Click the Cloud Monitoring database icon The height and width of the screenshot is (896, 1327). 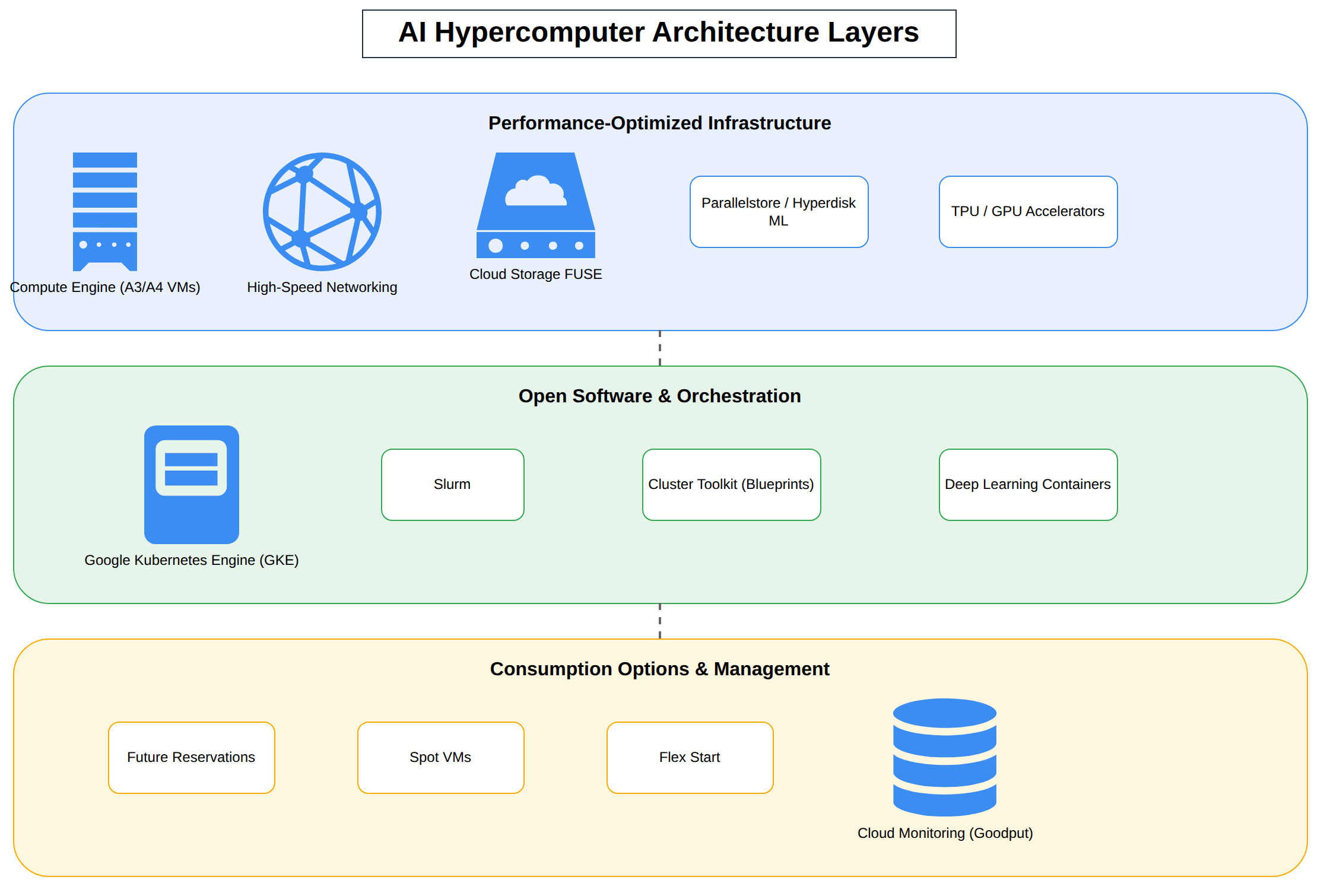(x=945, y=757)
